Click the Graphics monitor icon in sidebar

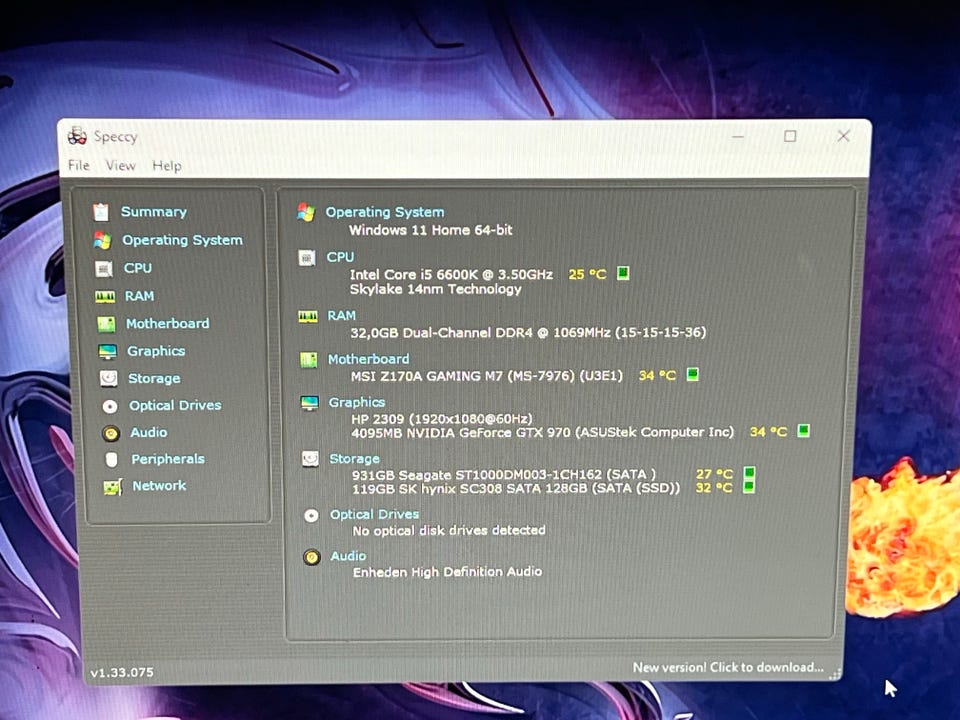tap(108, 351)
